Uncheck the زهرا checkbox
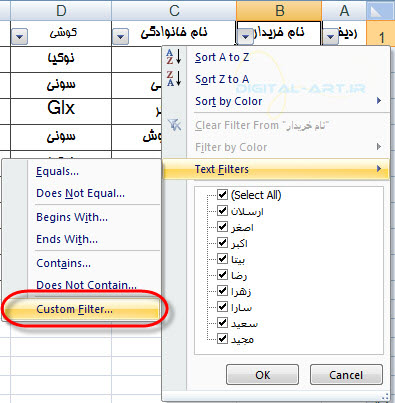The image size is (395, 403). click(x=222, y=291)
